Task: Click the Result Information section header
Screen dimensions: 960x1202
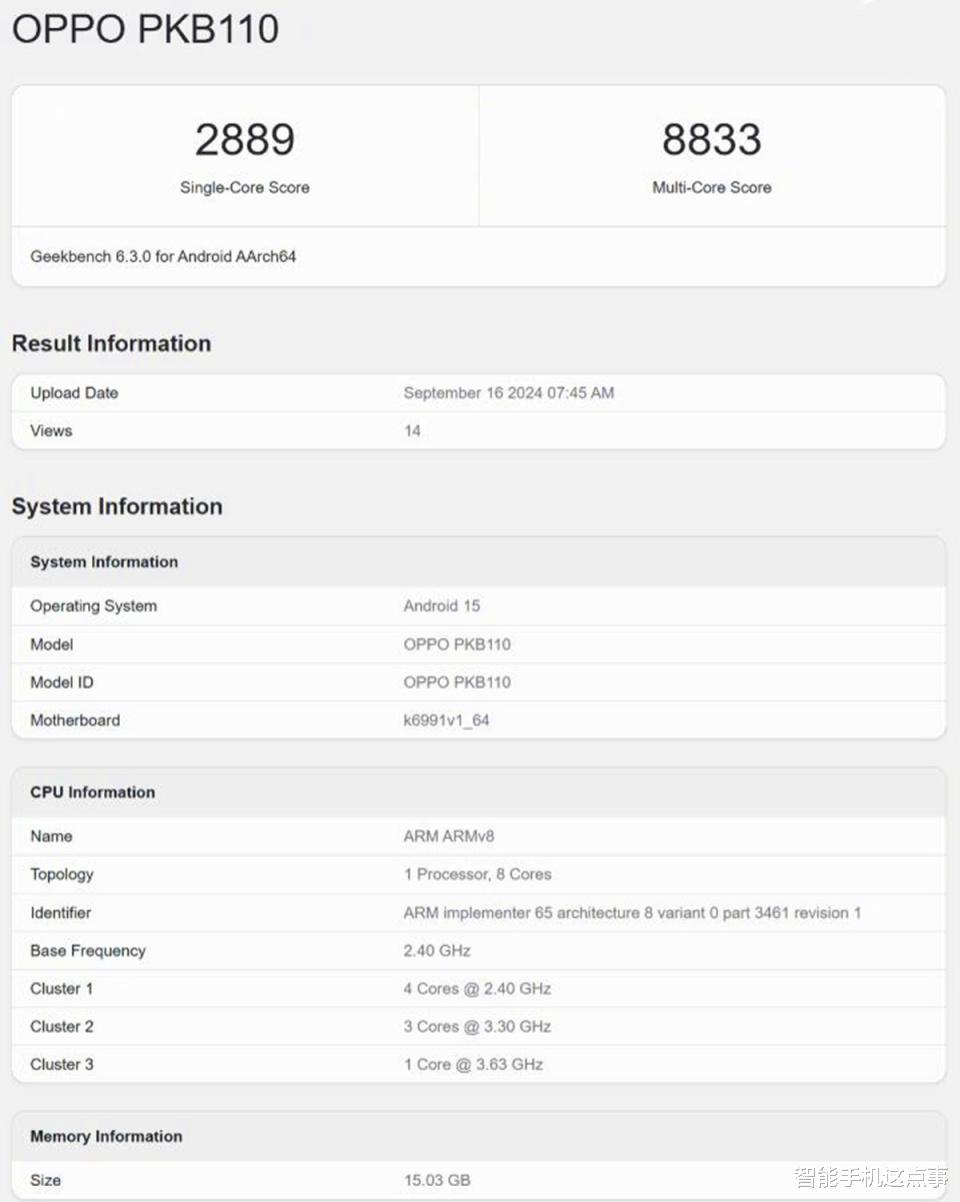Action: pos(111,343)
